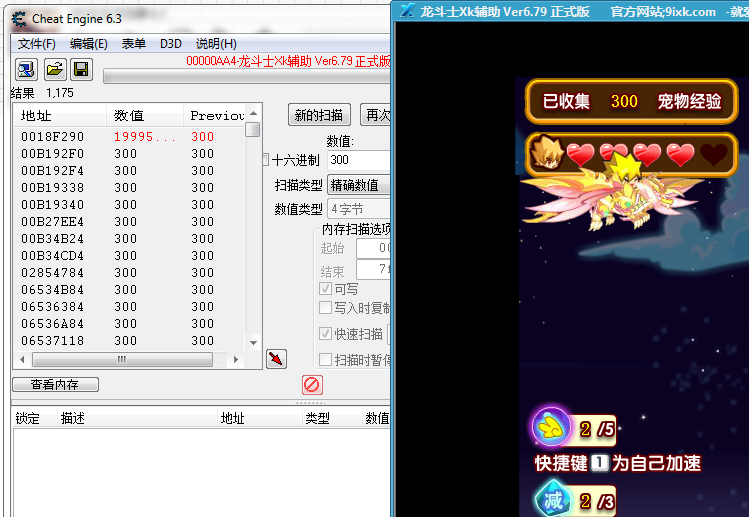Select address row 06536A84
Screen dimensions: 749x517
[x=129, y=323]
